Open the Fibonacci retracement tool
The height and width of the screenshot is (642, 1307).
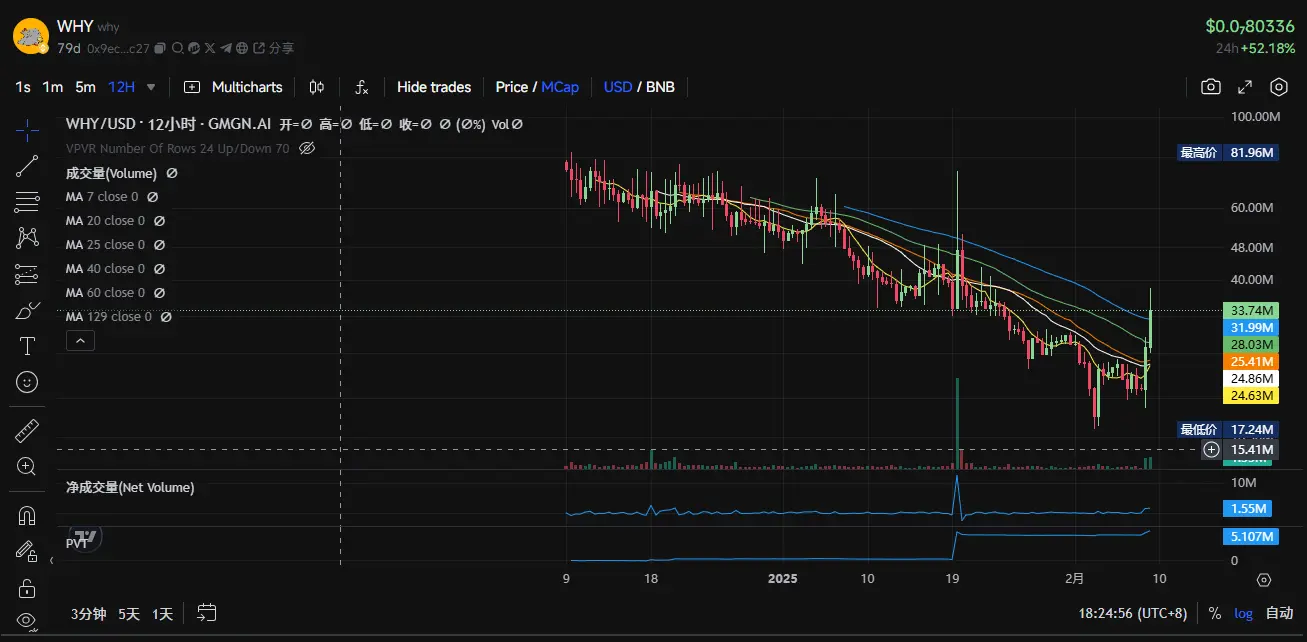click(x=27, y=202)
